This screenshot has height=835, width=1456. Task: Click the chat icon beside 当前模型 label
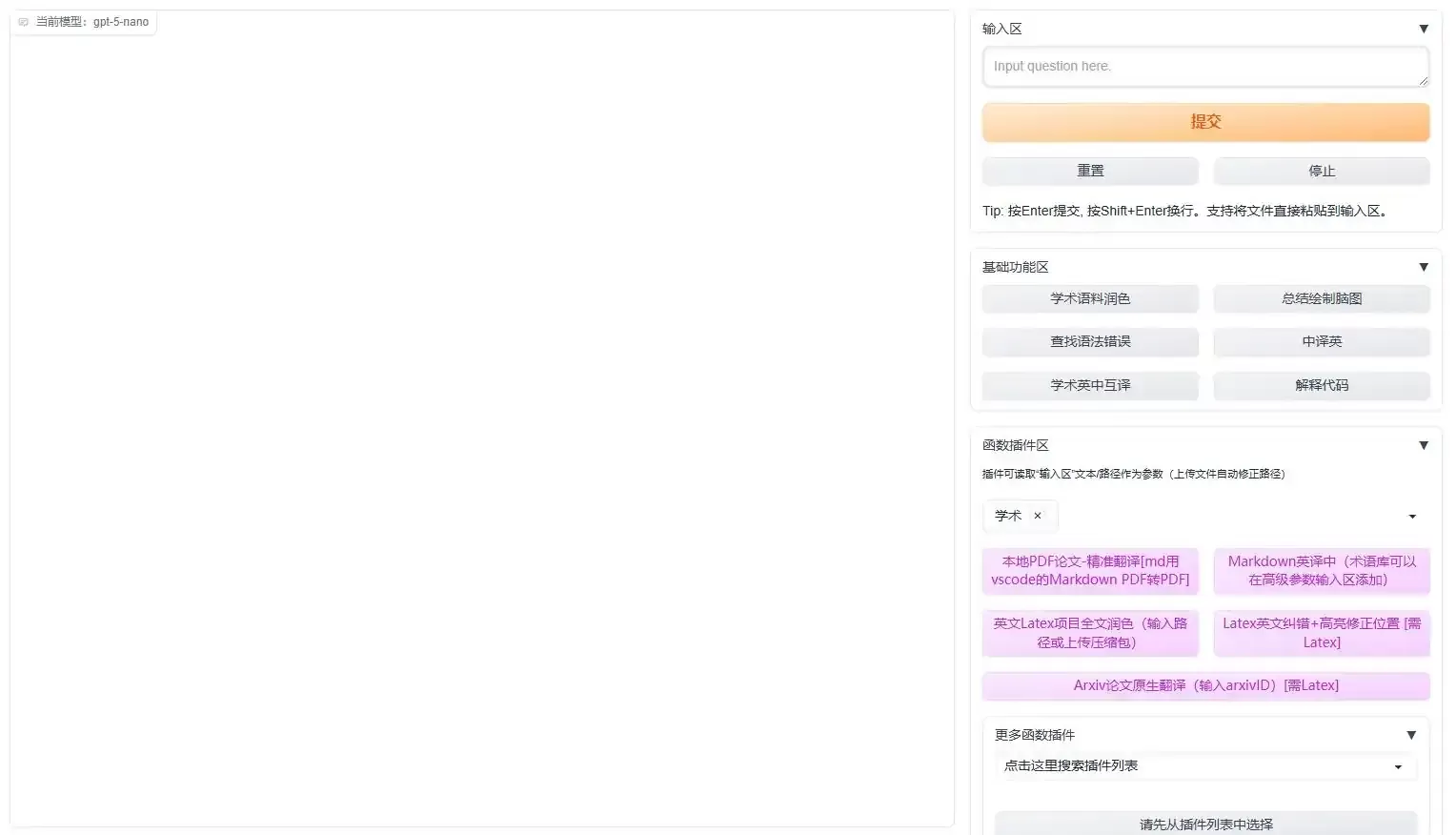[x=24, y=22]
